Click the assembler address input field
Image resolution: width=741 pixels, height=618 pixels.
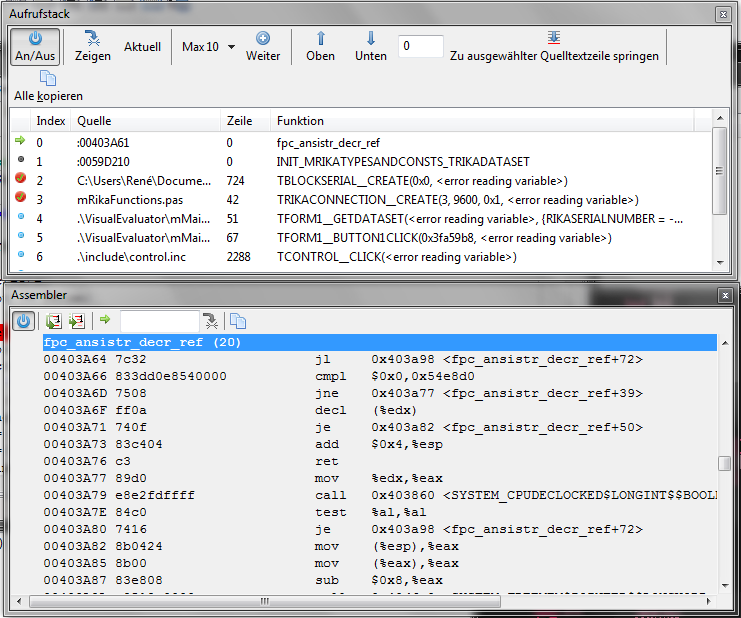tap(159, 321)
